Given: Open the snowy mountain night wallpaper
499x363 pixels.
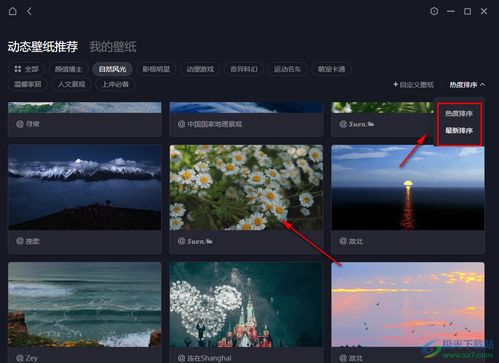Looking at the screenshot, I should (85, 187).
